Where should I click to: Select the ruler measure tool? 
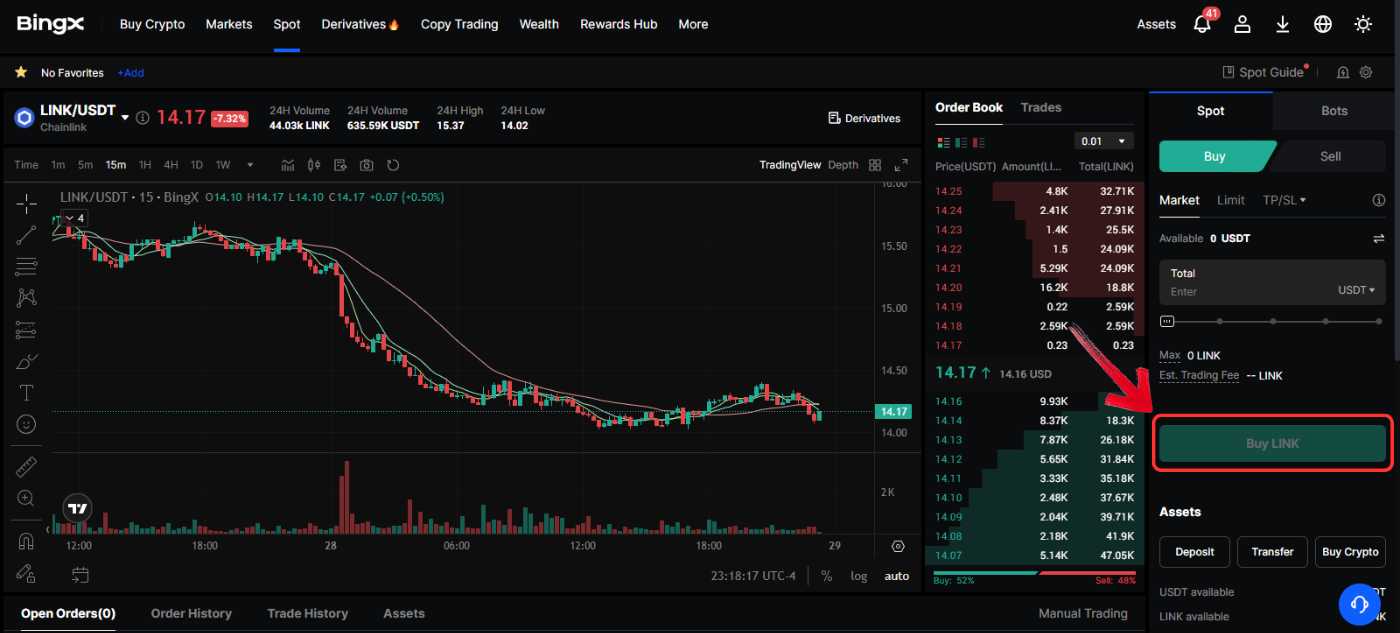coord(26,466)
